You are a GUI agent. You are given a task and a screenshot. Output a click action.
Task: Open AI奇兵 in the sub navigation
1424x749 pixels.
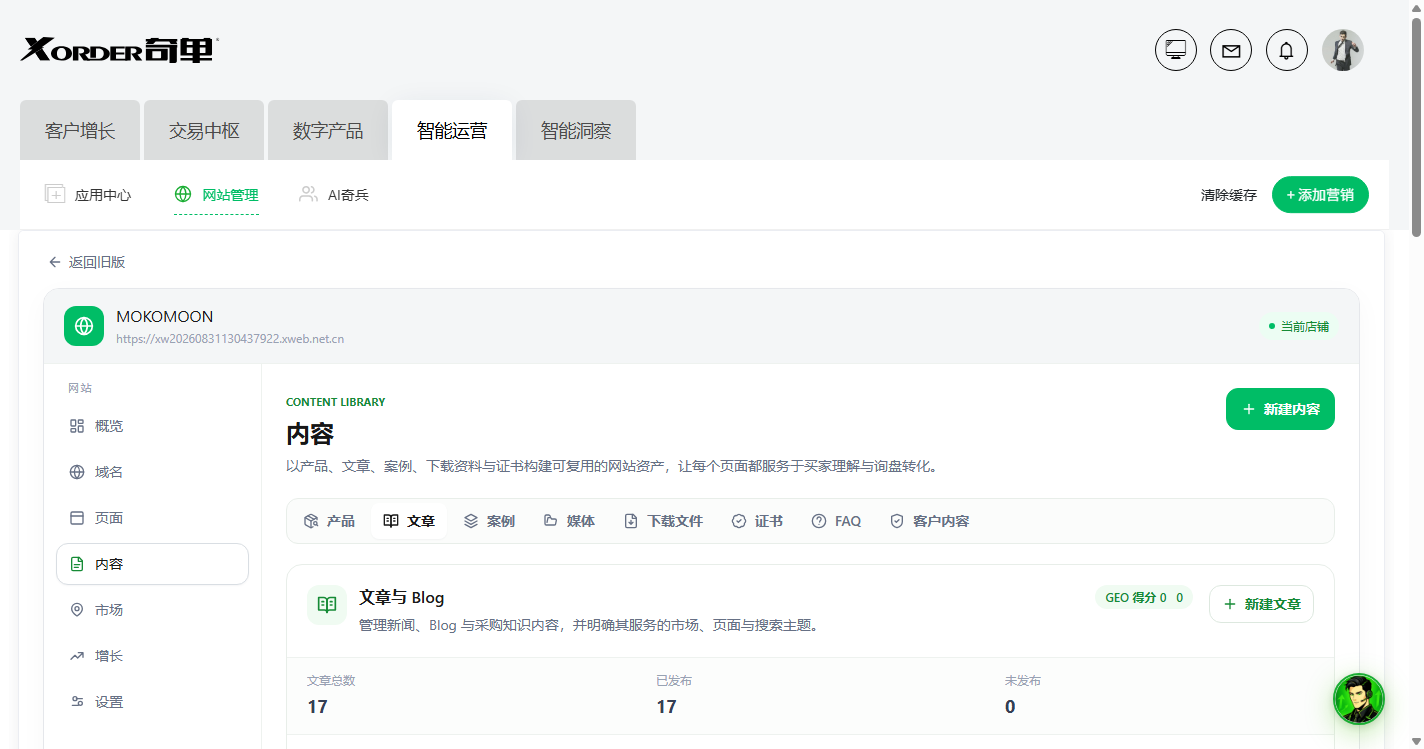334,195
